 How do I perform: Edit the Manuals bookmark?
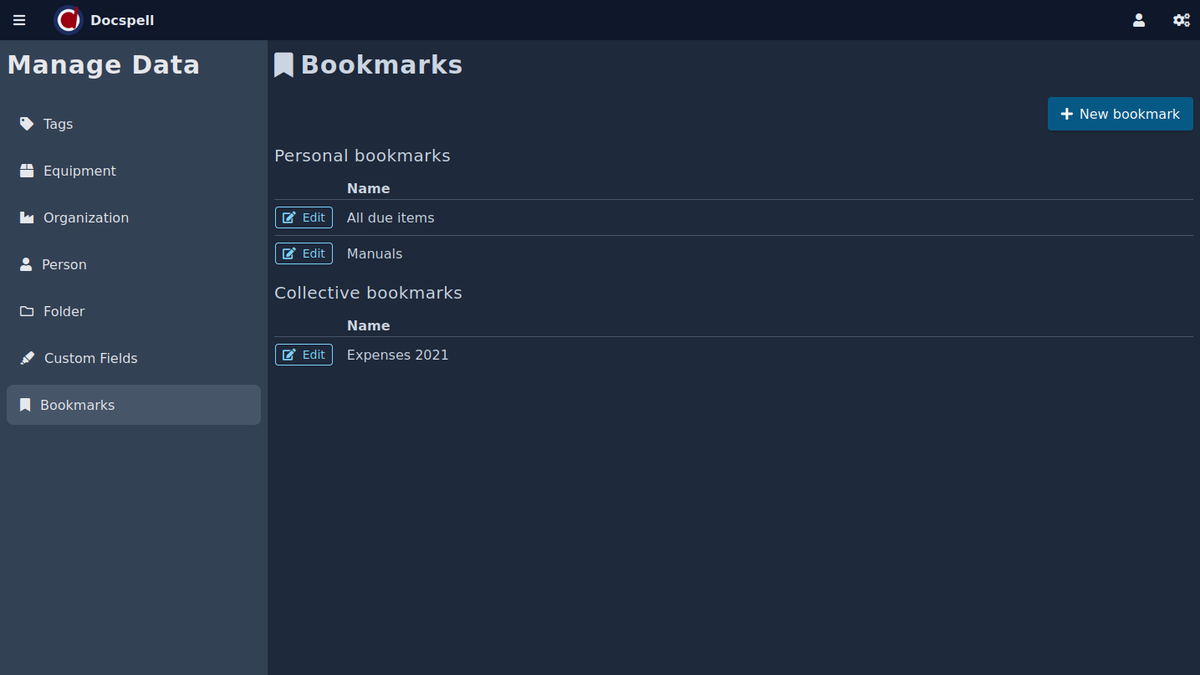pyautogui.click(x=304, y=254)
